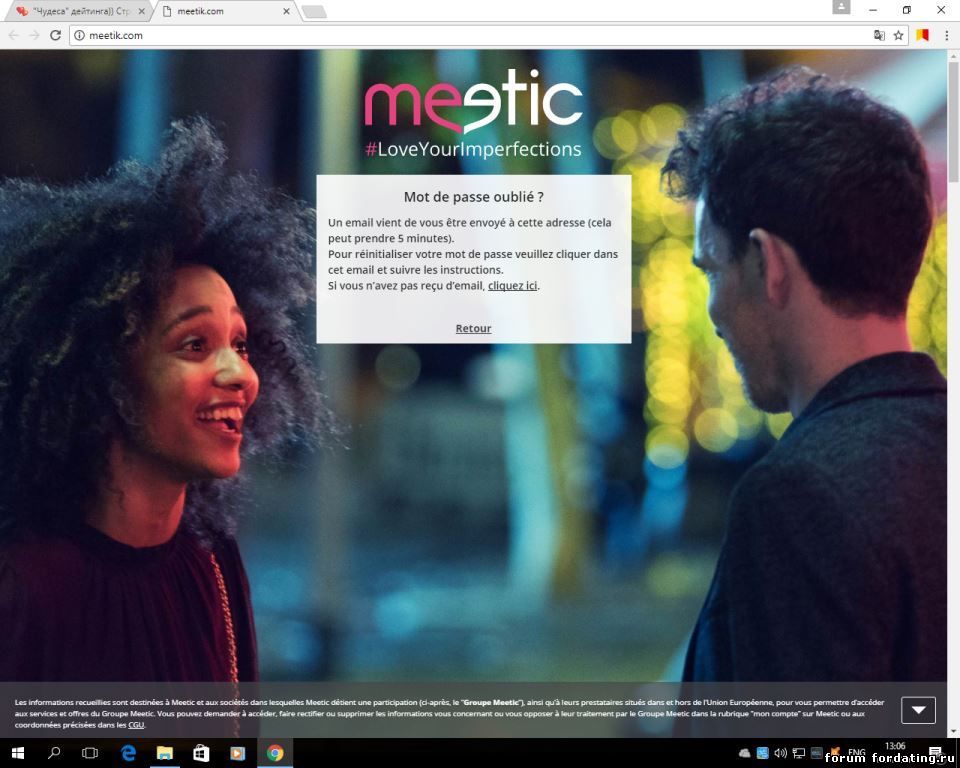Screen dimensions: 960x768
Task: Click the "Retour" link
Action: (x=473, y=328)
